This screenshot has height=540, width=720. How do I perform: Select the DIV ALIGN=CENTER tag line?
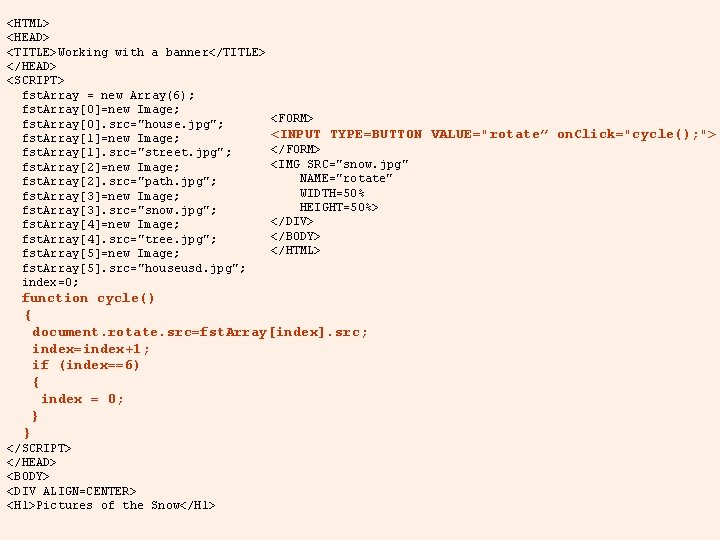coord(71,491)
